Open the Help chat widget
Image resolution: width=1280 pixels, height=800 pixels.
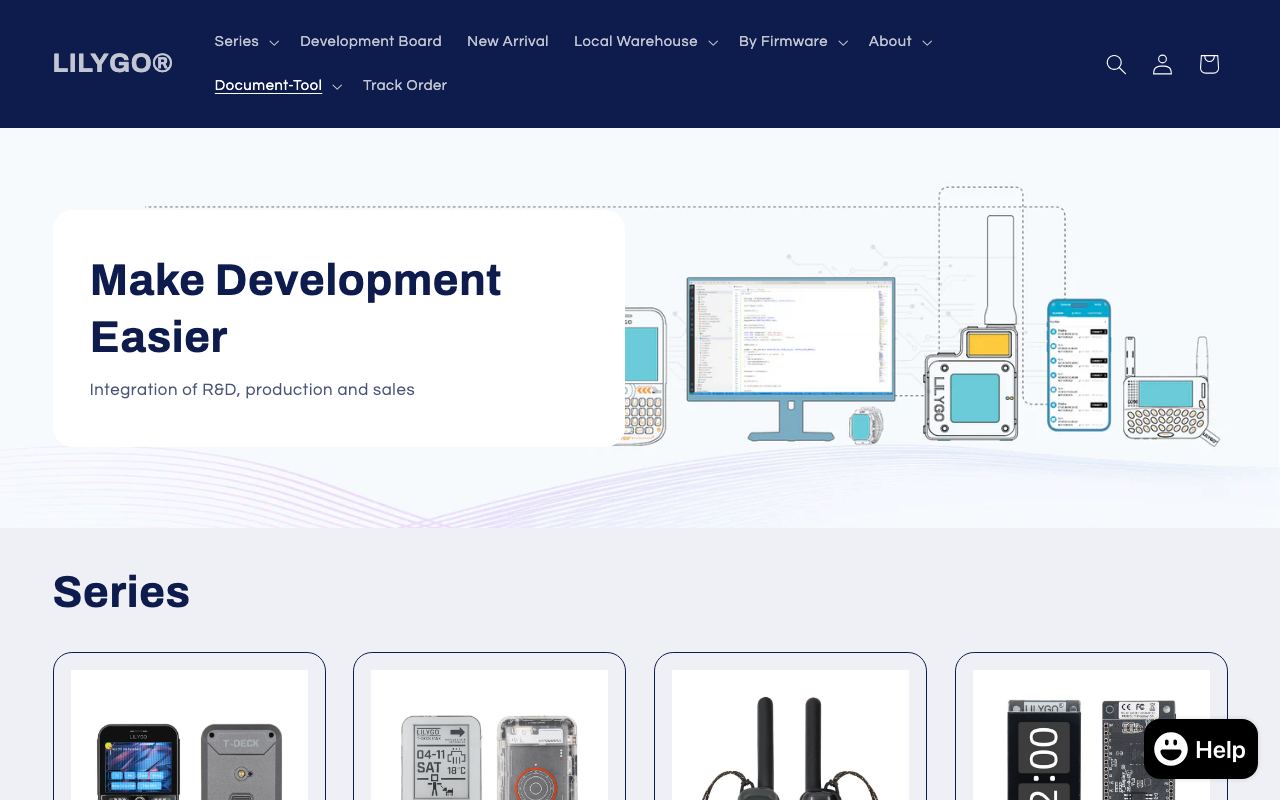pyautogui.click(x=1201, y=749)
